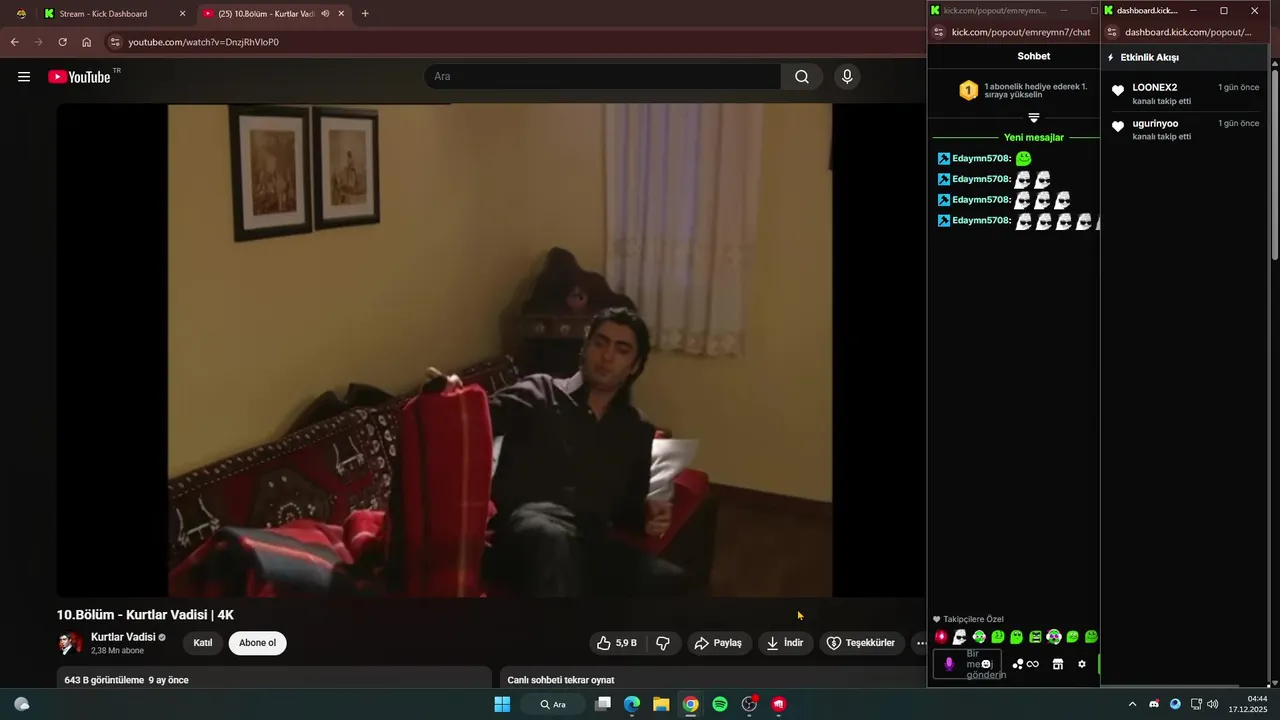The height and width of the screenshot is (720, 1280).
Task: Open Kurtlar Vadisi channel name link
Action: click(123, 637)
